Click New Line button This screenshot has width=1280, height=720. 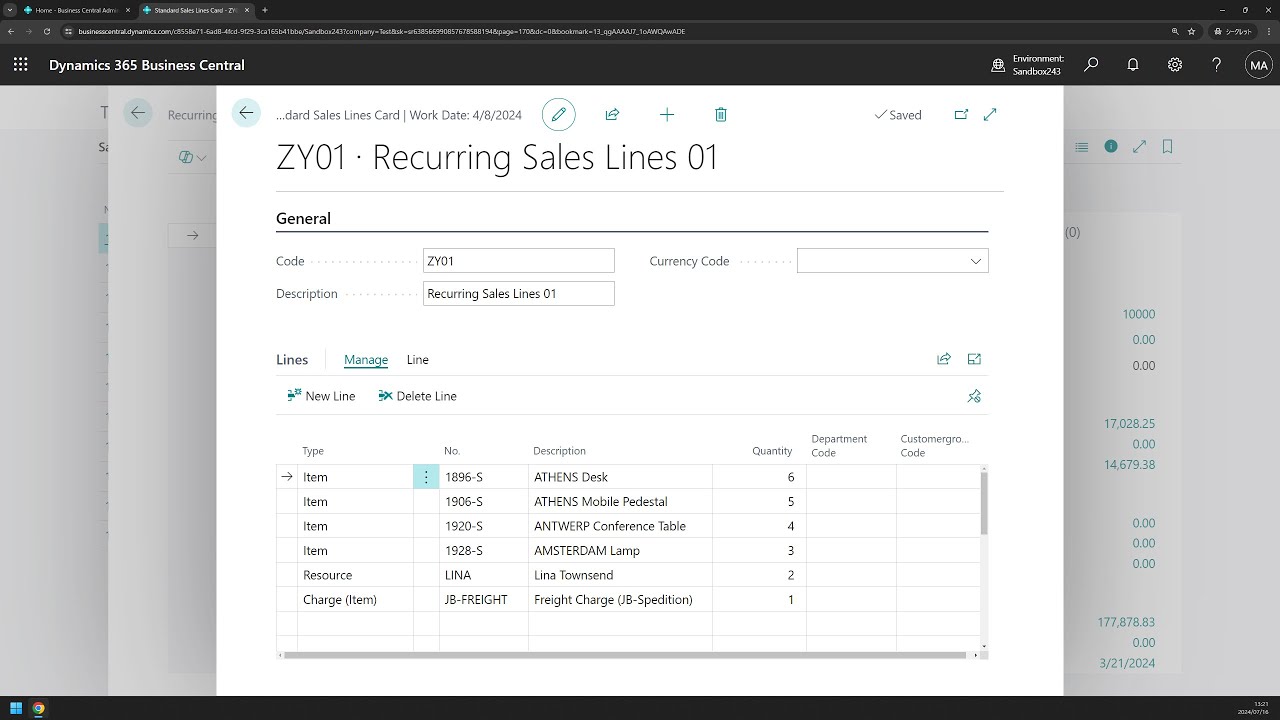coord(321,396)
